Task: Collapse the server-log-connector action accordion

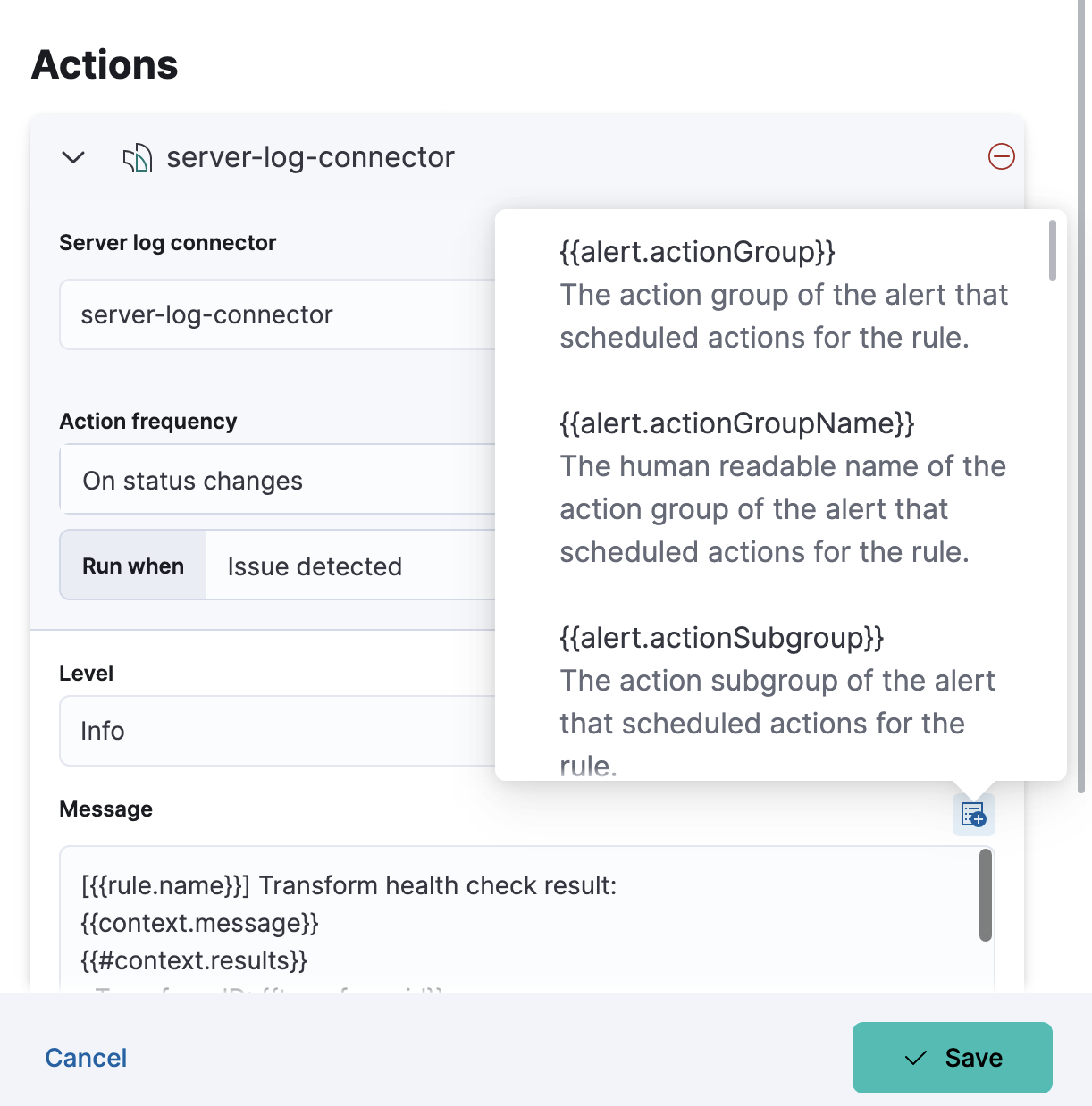Action: click(73, 157)
